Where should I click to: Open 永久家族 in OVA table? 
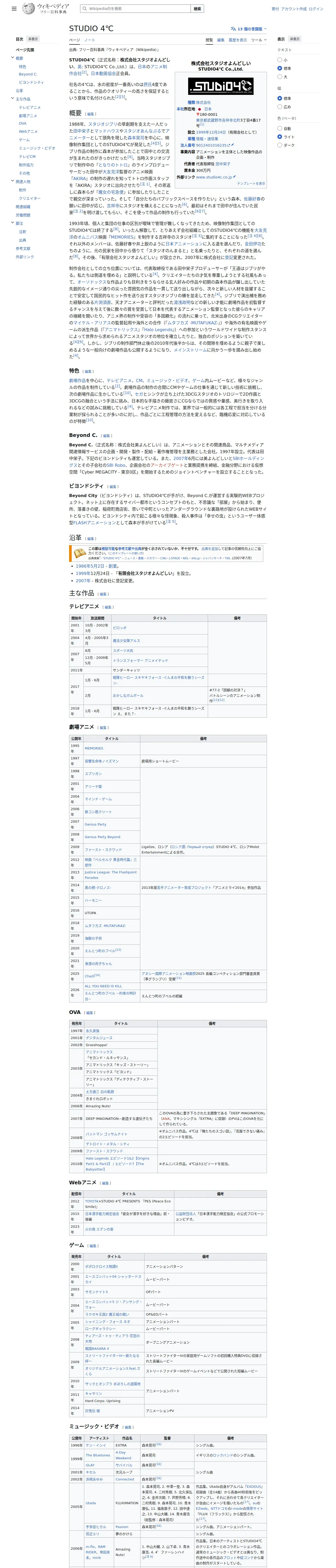coord(93,1031)
